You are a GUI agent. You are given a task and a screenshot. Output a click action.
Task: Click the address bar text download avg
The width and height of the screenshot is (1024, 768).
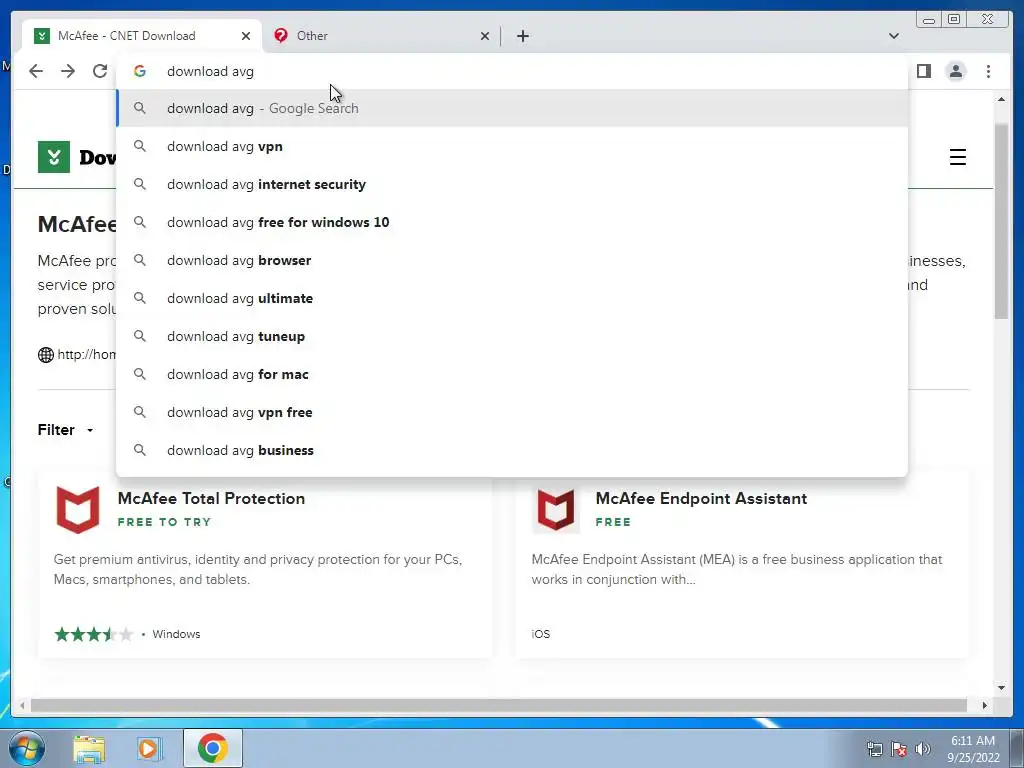210,71
